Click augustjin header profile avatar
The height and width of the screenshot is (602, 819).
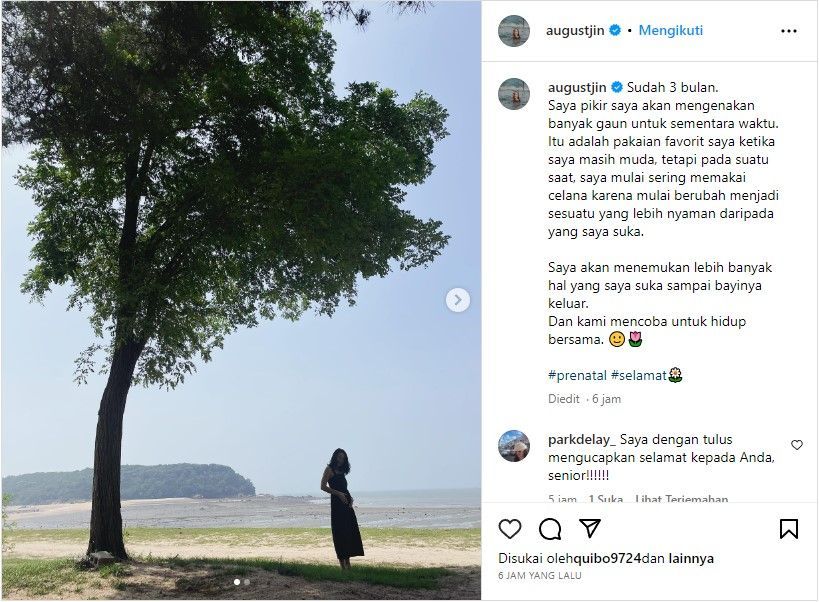(x=514, y=31)
